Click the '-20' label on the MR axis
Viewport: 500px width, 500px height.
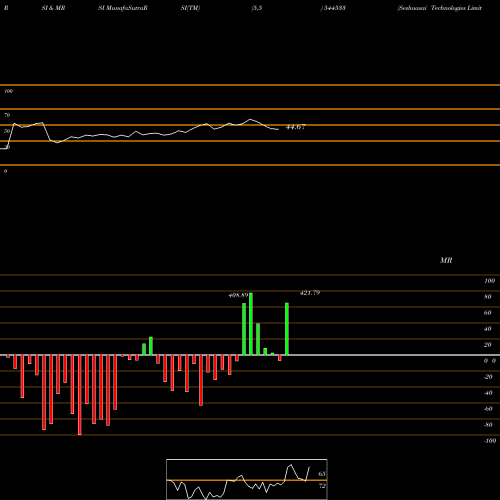click(x=488, y=377)
